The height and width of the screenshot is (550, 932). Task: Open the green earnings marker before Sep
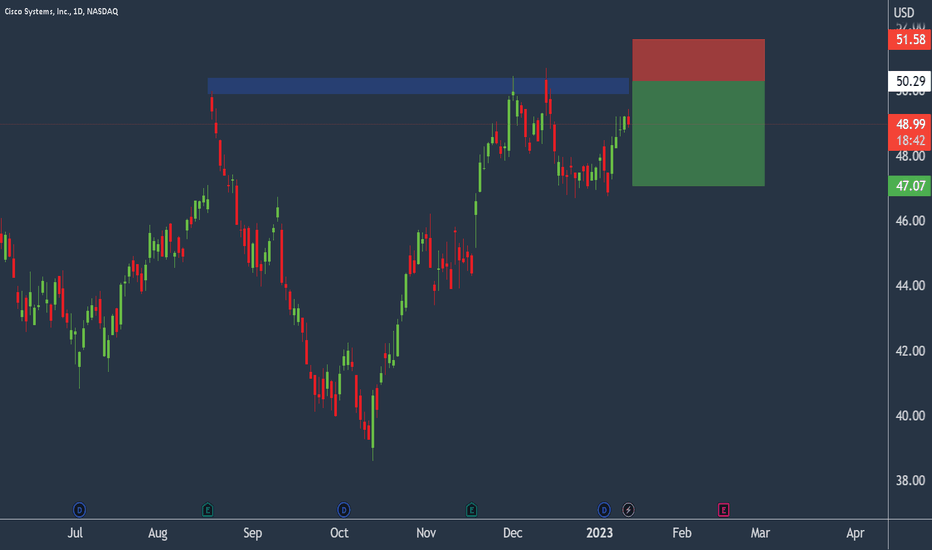207,510
